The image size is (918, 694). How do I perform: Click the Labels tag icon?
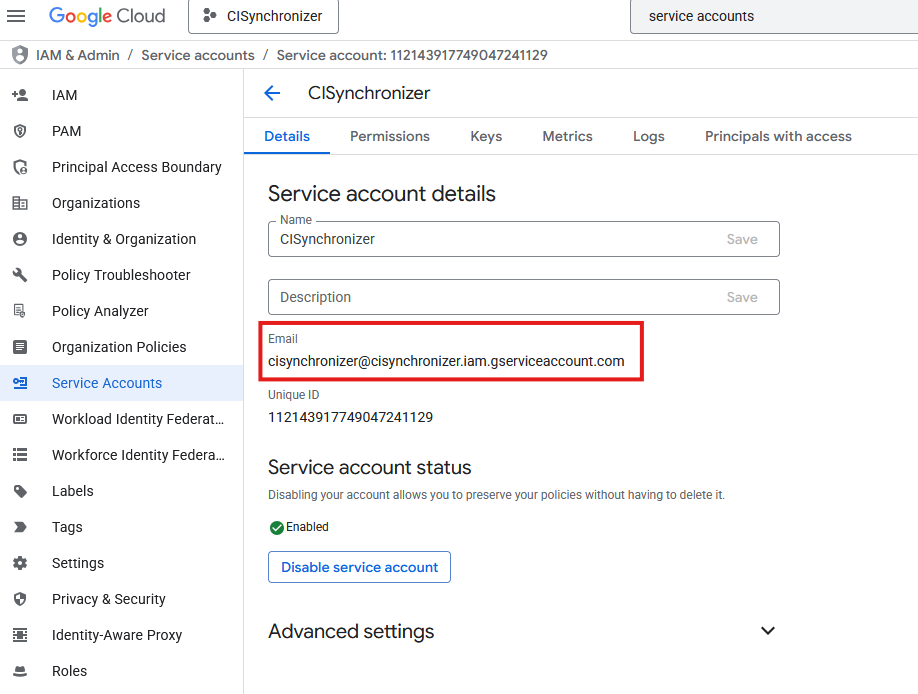tap(20, 491)
